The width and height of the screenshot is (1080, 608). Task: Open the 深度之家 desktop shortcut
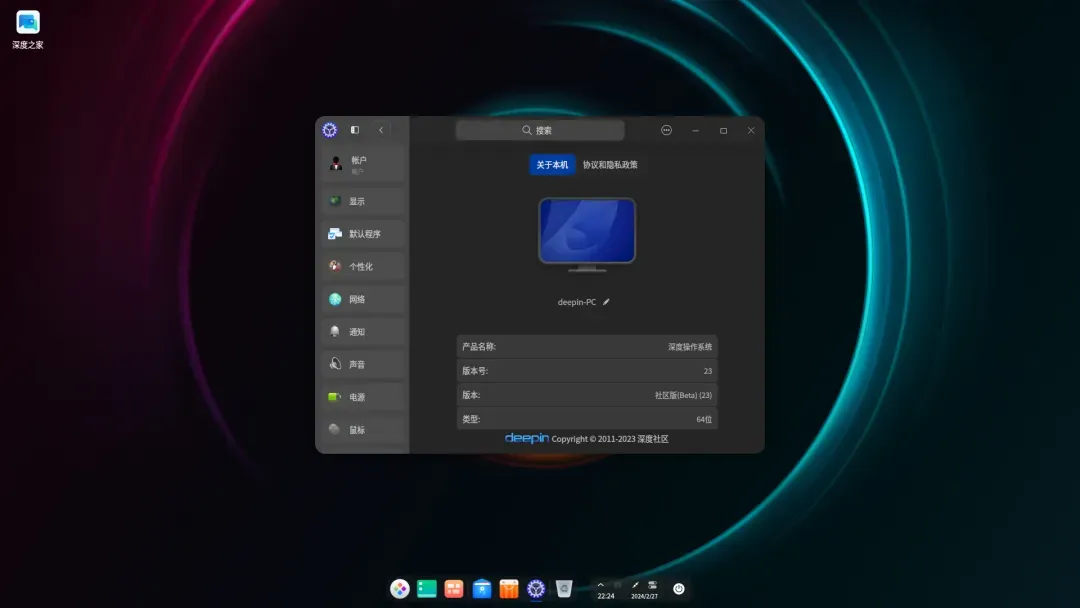(x=28, y=30)
